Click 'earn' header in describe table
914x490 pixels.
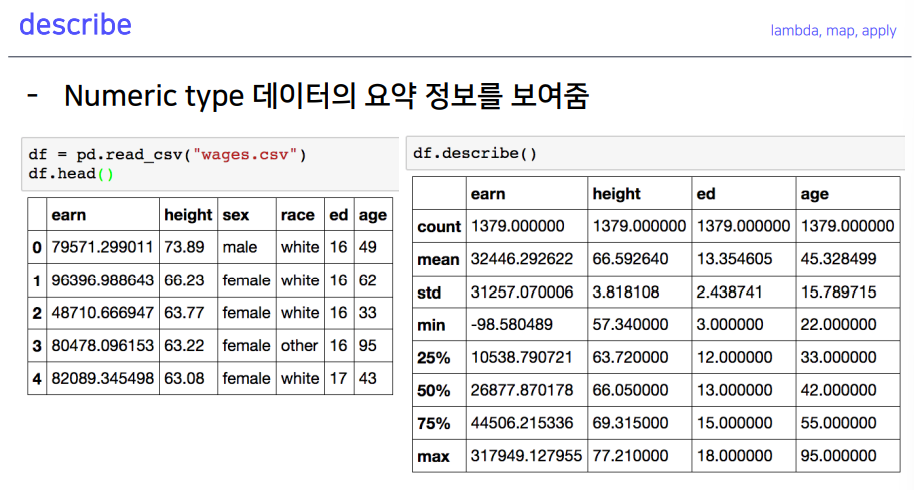pyautogui.click(x=488, y=193)
